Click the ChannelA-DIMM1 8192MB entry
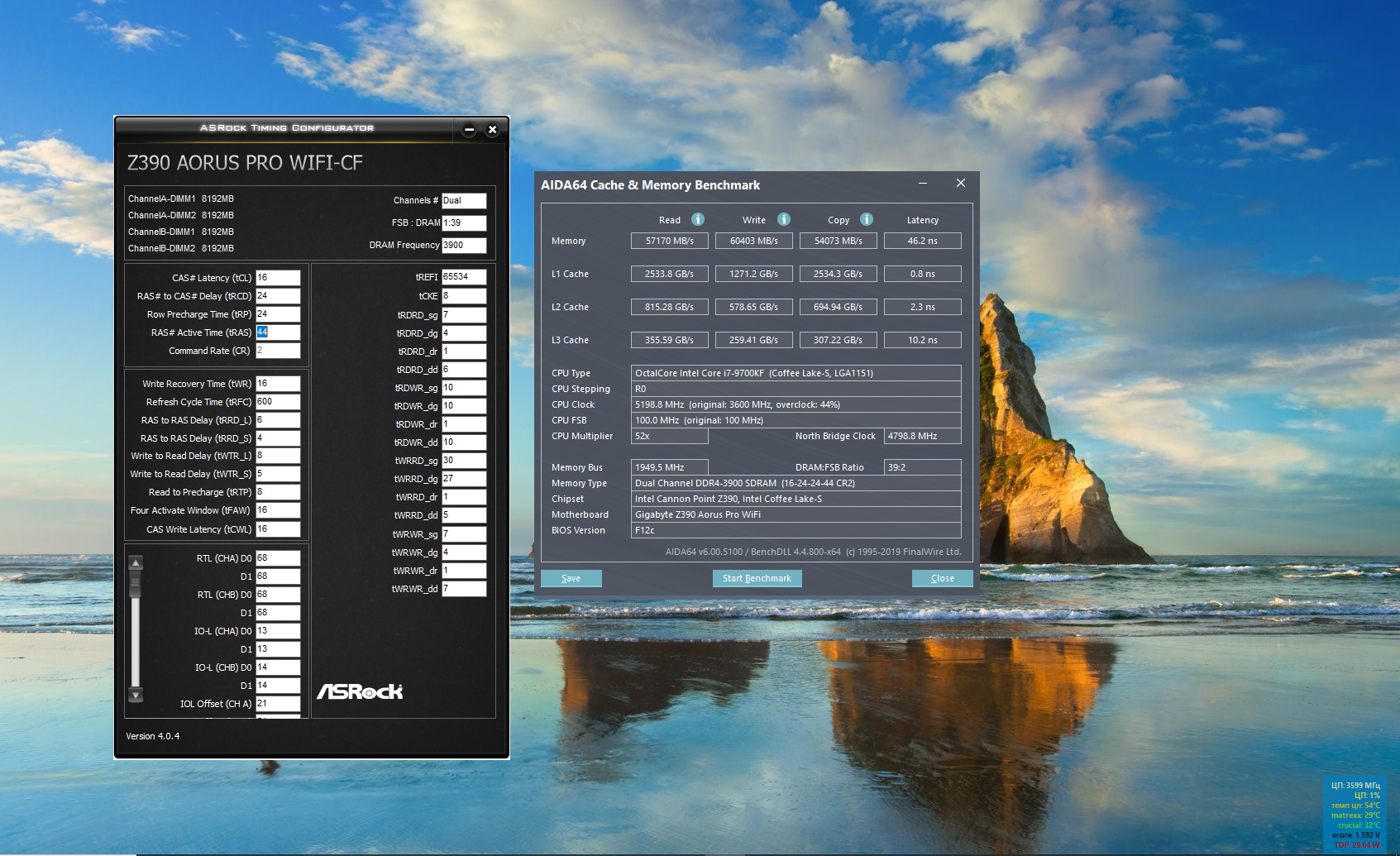This screenshot has width=1400, height=856. [x=181, y=198]
